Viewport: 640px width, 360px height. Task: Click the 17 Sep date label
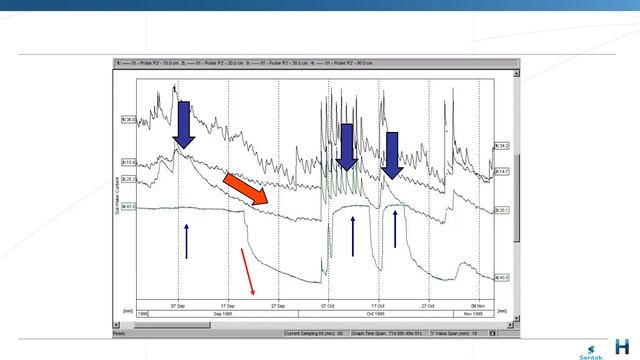pos(228,306)
